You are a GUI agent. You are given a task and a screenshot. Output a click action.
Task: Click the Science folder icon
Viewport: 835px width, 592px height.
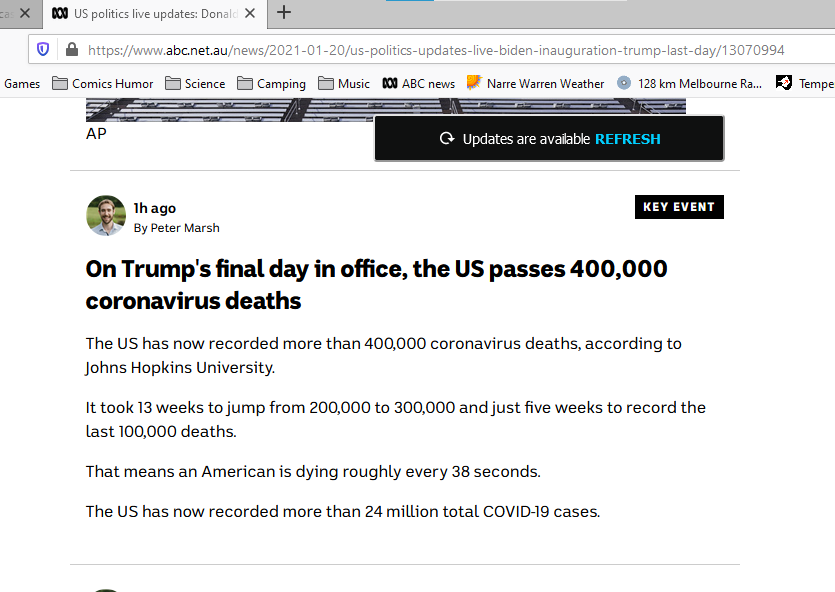173,83
